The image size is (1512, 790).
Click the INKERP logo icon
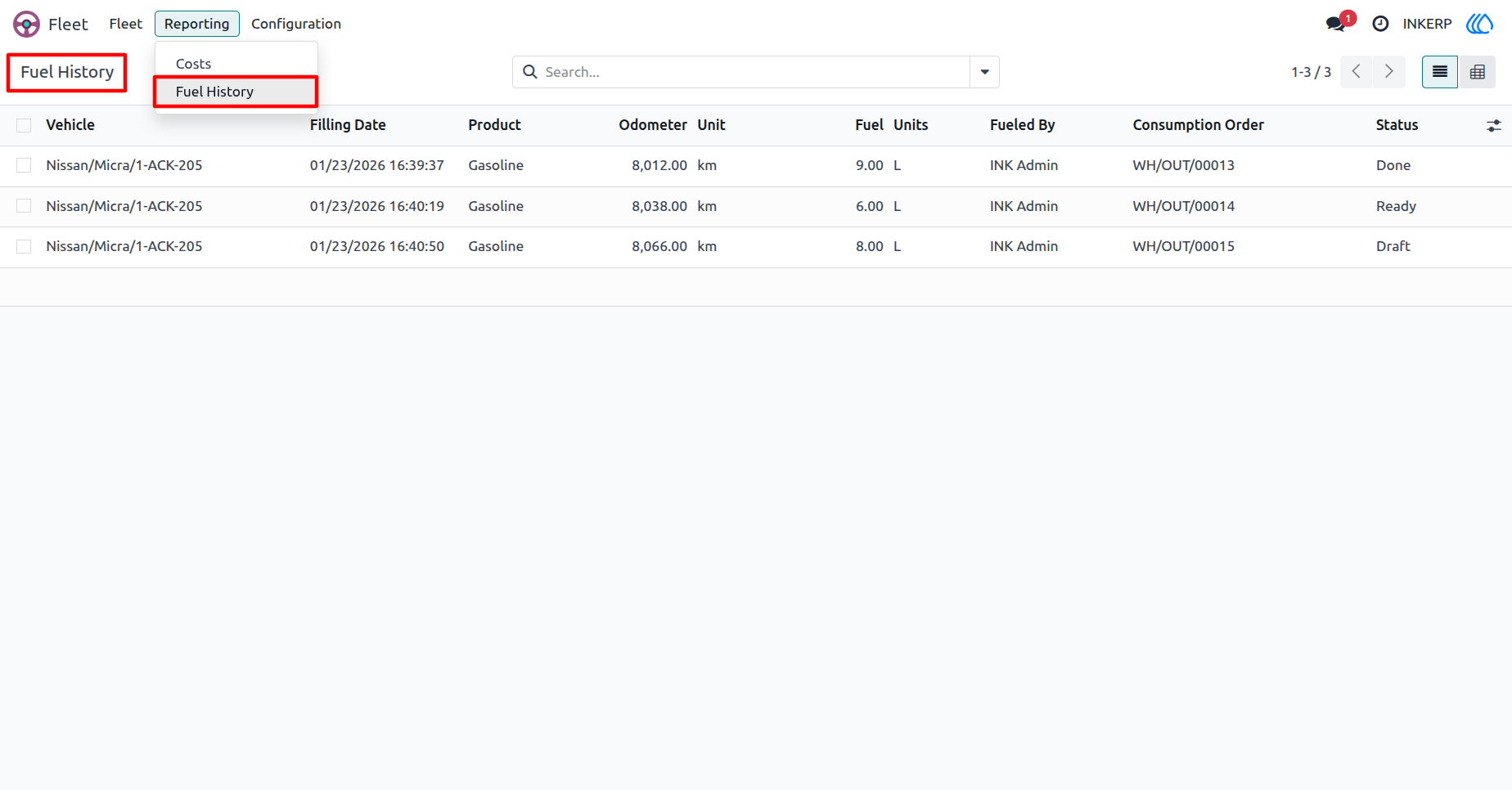click(1479, 24)
